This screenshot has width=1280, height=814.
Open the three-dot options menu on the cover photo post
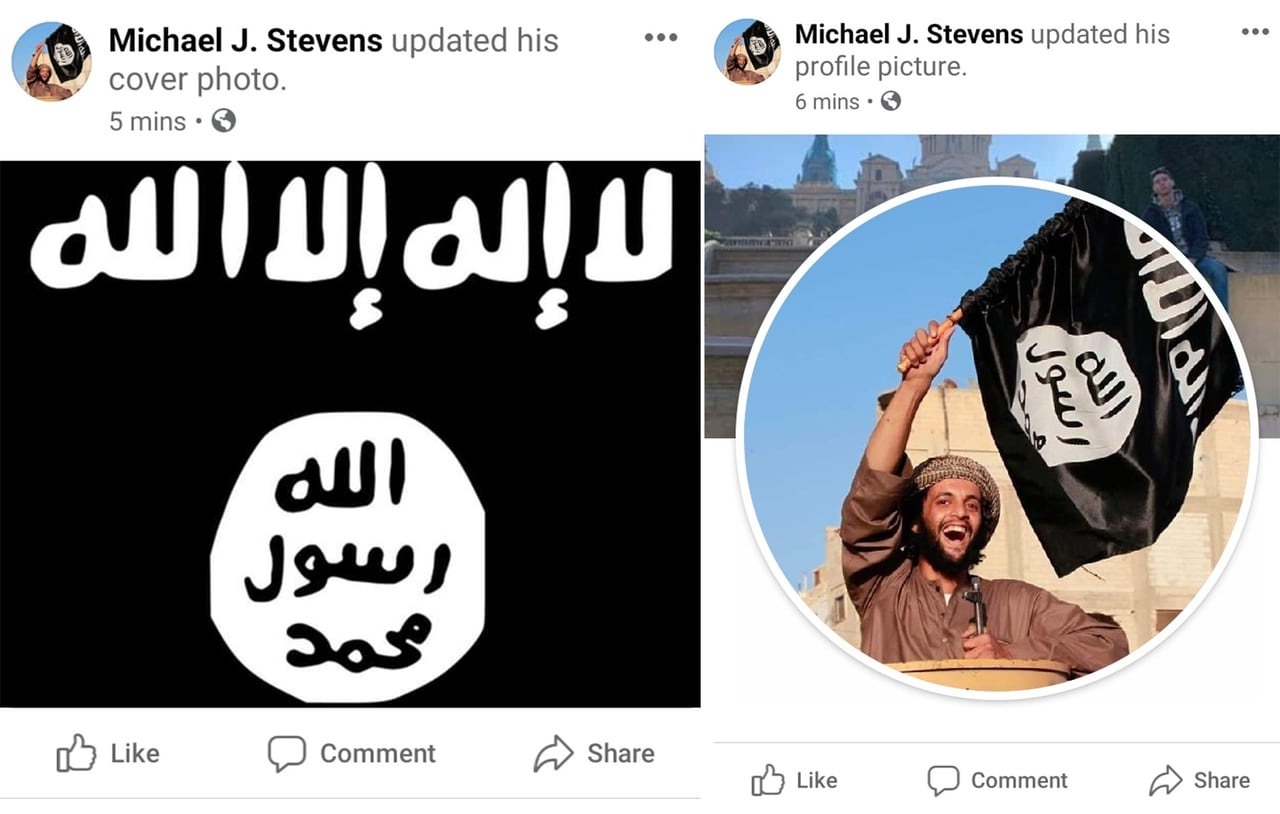coord(661,37)
